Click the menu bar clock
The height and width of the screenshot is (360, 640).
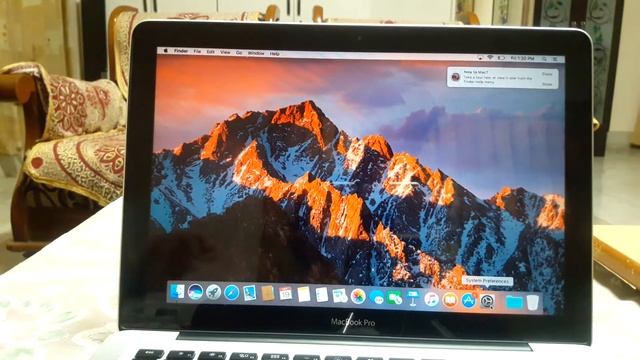pos(522,59)
